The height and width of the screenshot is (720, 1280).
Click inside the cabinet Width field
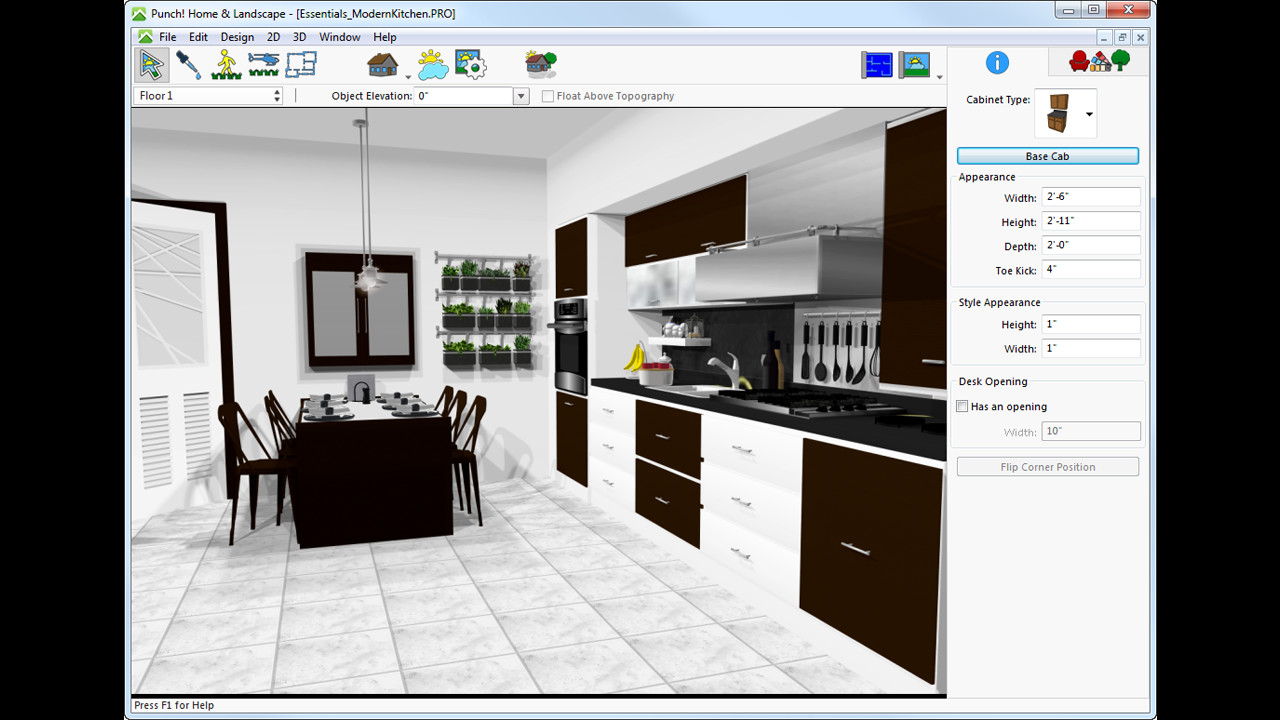pos(1090,196)
